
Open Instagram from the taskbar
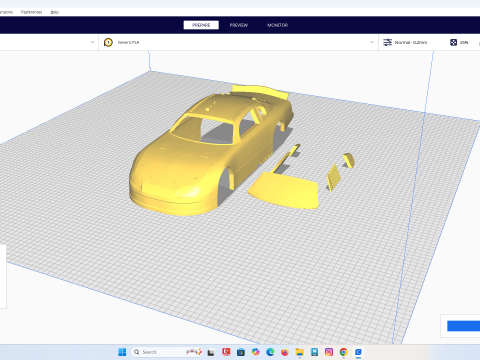tap(329, 352)
